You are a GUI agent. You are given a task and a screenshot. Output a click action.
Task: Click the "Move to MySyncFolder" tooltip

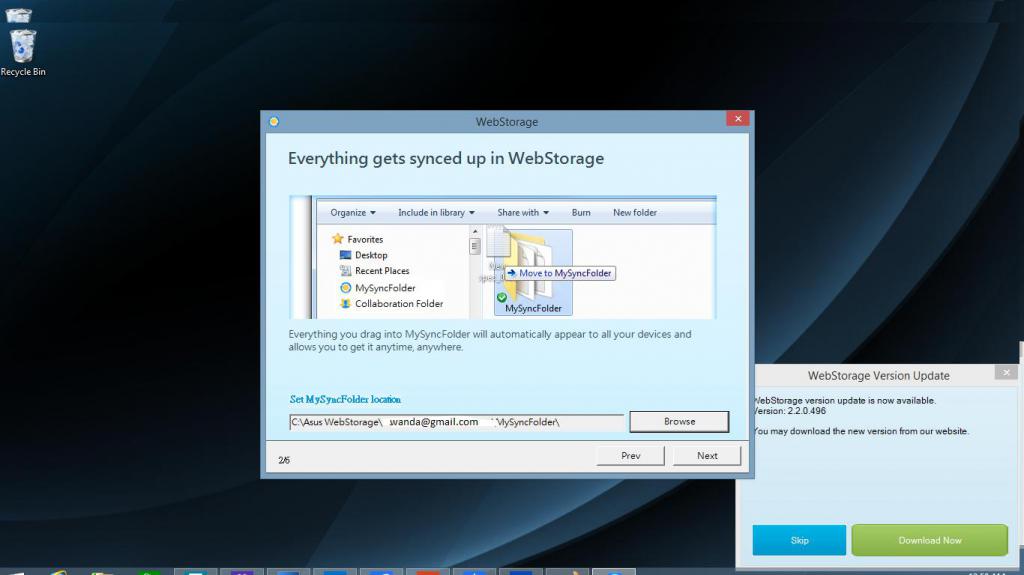560,273
